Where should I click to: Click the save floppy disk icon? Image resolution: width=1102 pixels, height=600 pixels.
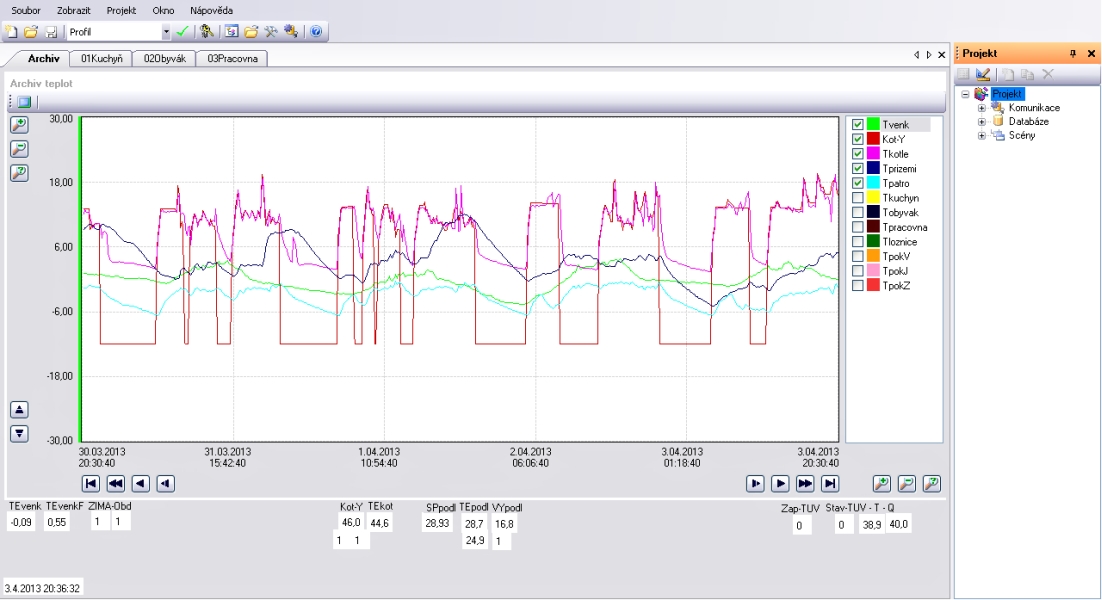click(x=51, y=32)
